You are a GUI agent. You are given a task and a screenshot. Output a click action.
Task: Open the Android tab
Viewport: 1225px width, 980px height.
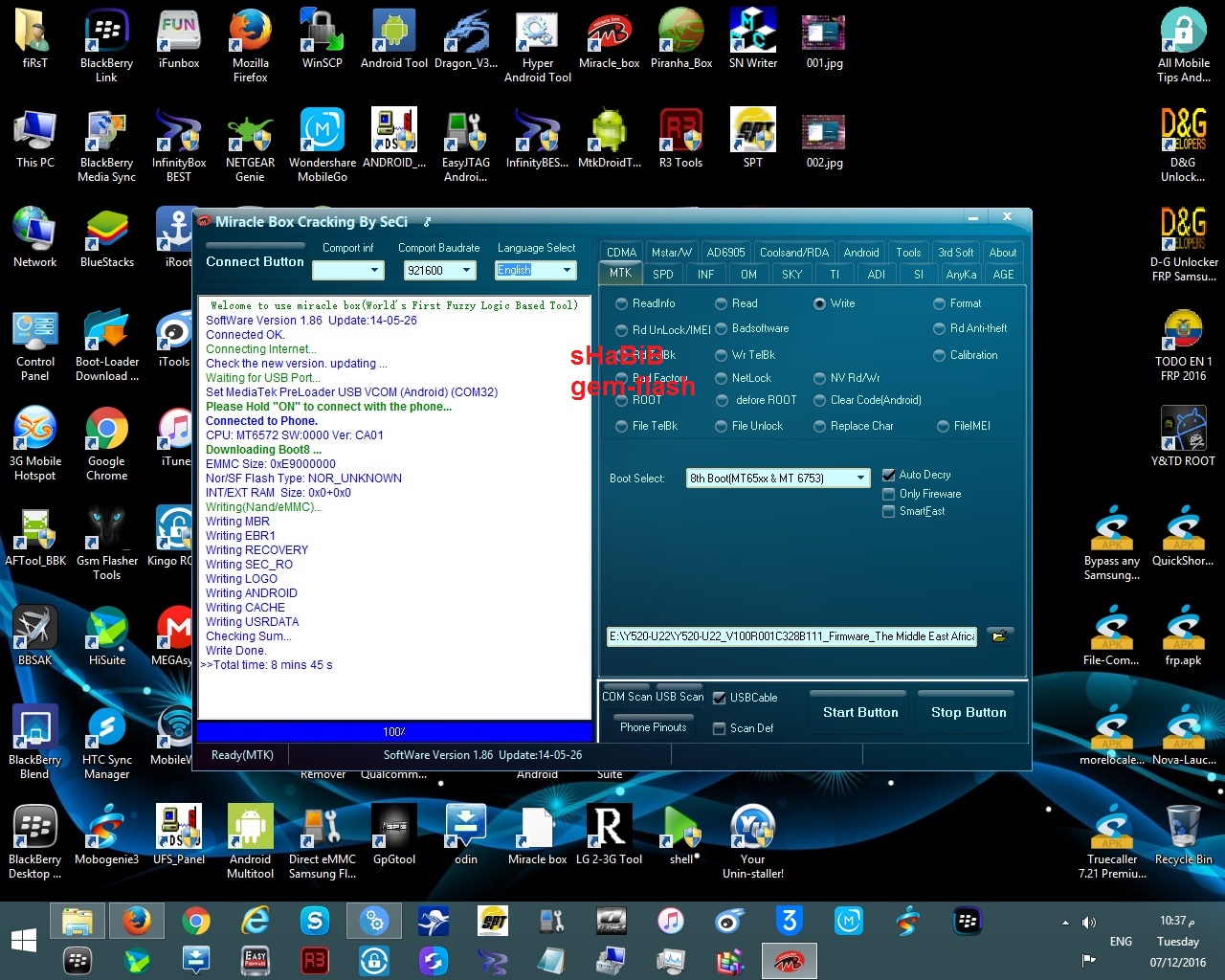pyautogui.click(x=861, y=253)
